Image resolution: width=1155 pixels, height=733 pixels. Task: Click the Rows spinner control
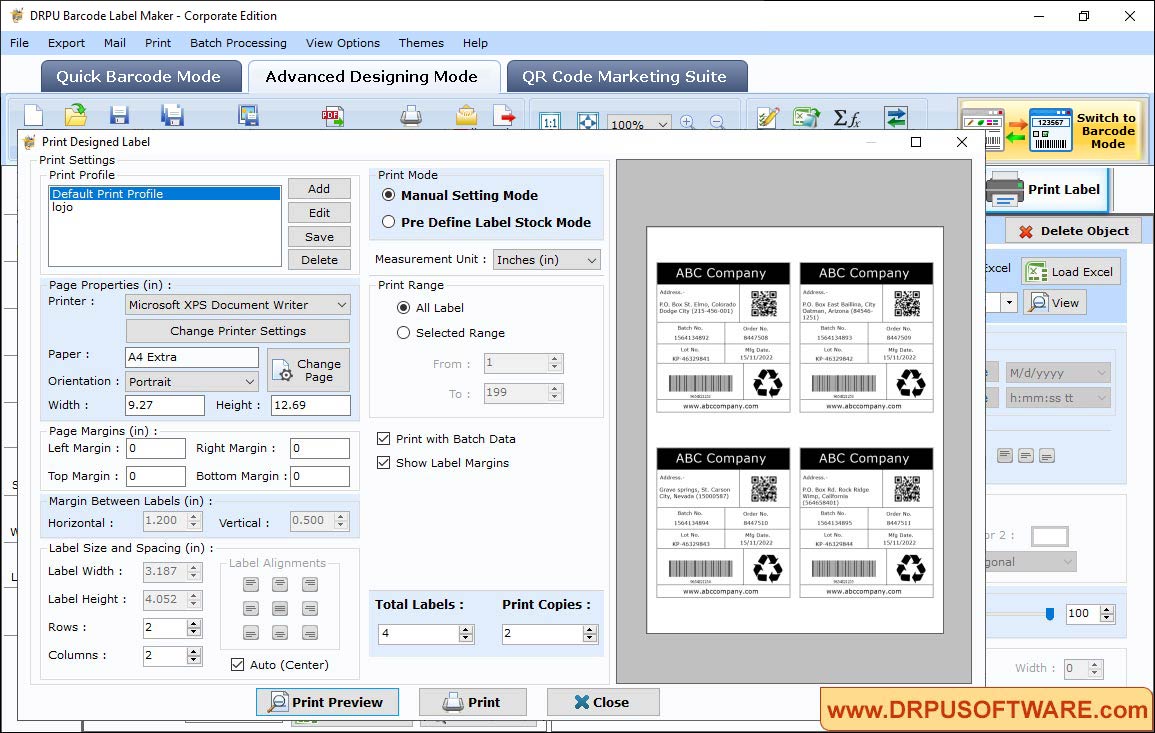[x=194, y=628]
